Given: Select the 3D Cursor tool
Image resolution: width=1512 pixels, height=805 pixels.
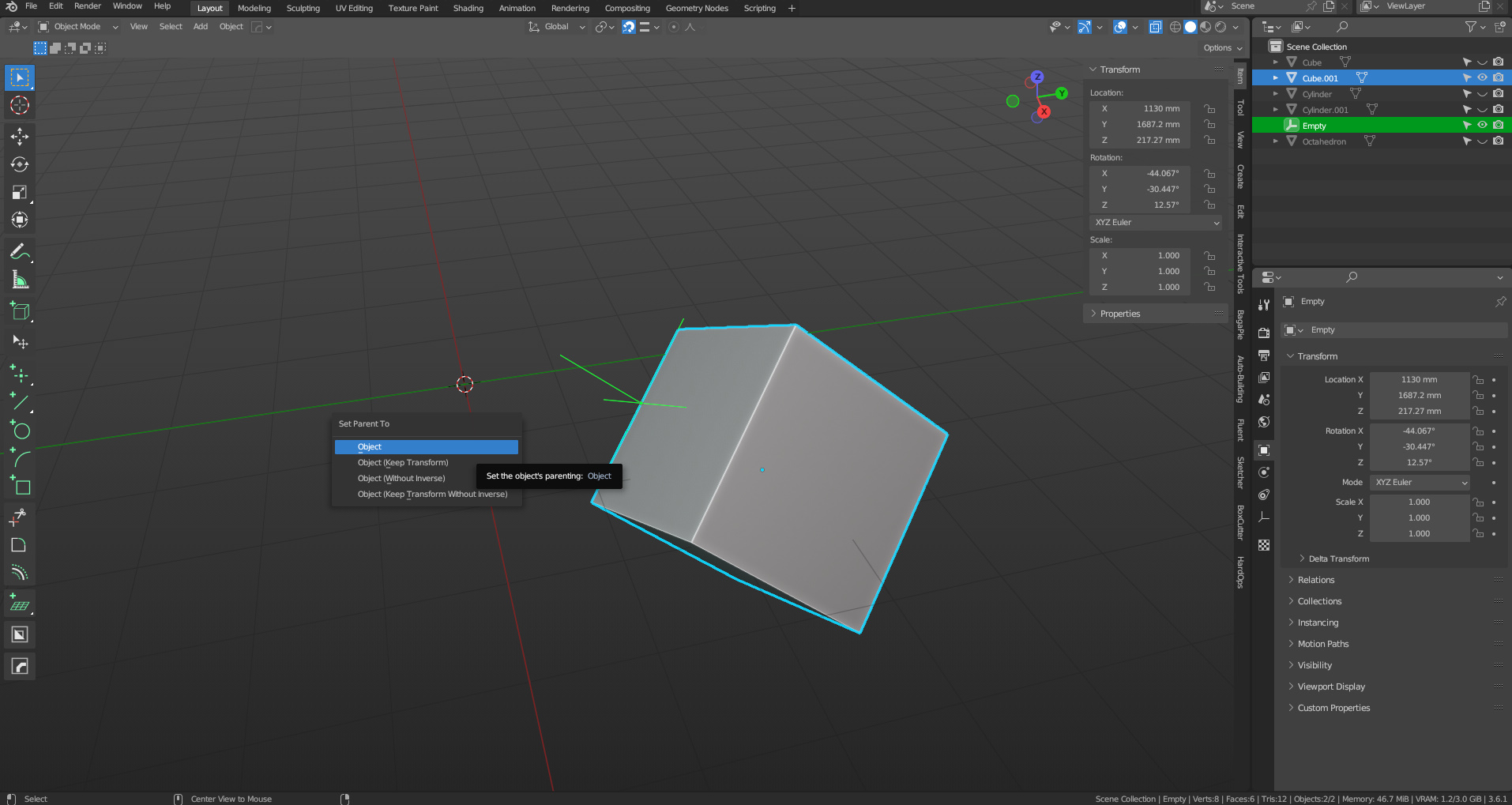Looking at the screenshot, I should (x=20, y=105).
